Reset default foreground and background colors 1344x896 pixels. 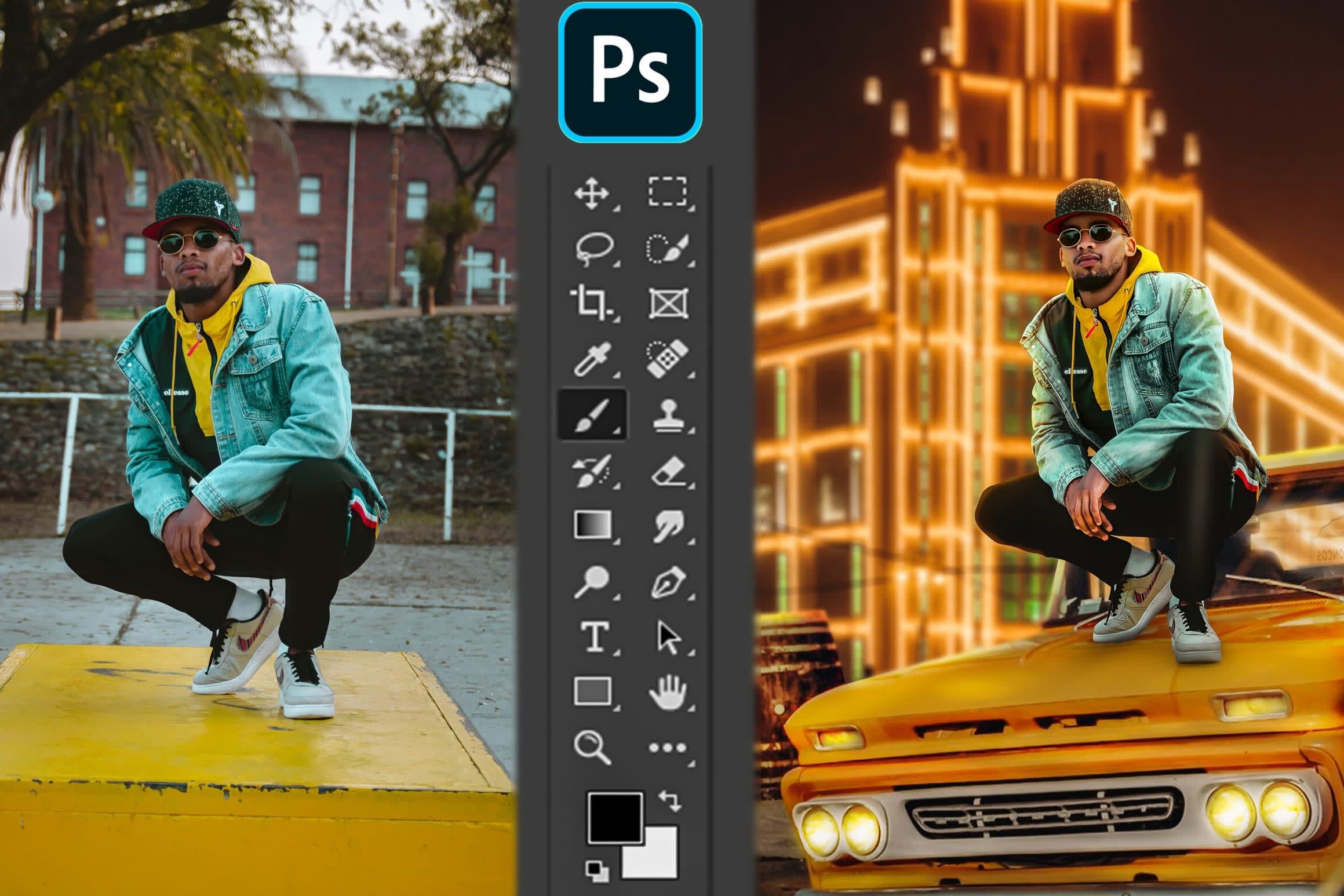[x=596, y=870]
